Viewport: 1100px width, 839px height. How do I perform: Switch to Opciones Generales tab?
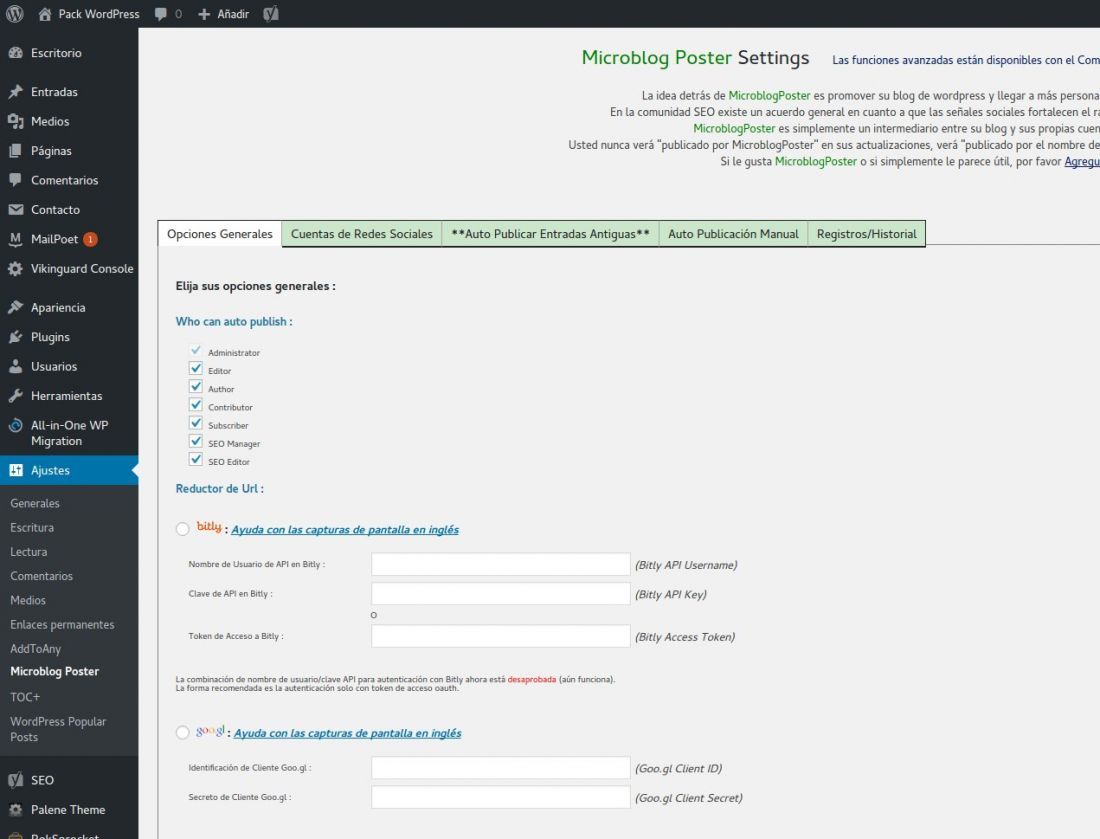coord(220,234)
